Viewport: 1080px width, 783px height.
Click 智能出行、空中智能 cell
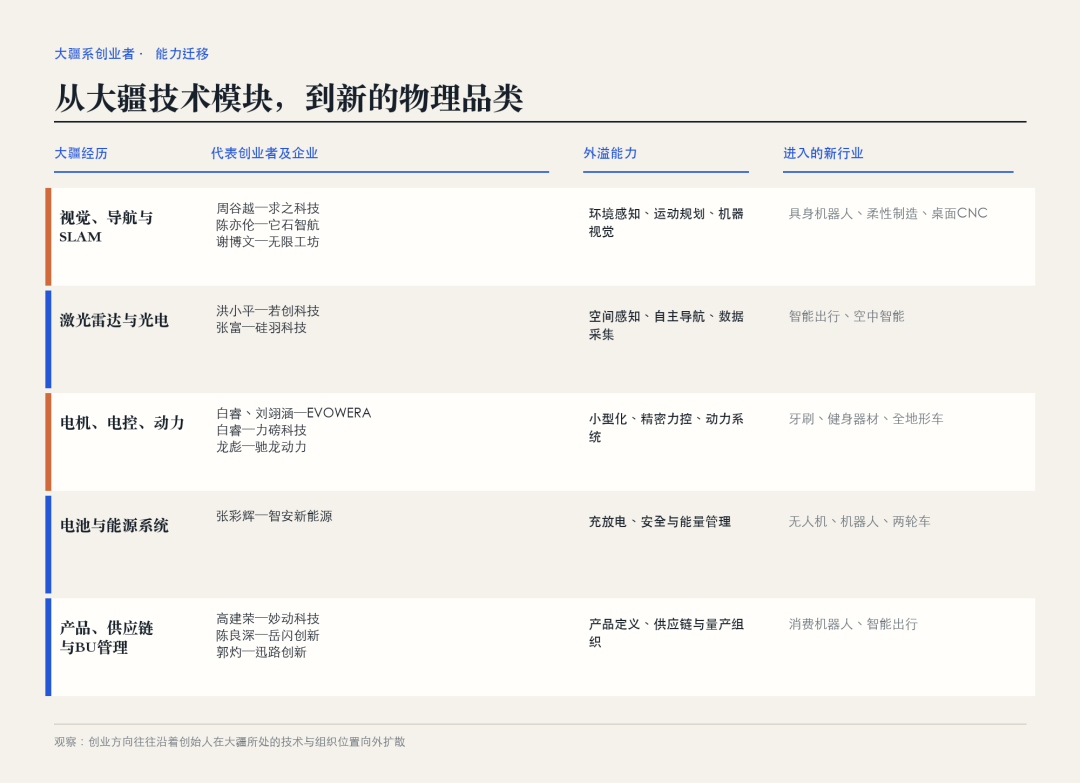[847, 316]
